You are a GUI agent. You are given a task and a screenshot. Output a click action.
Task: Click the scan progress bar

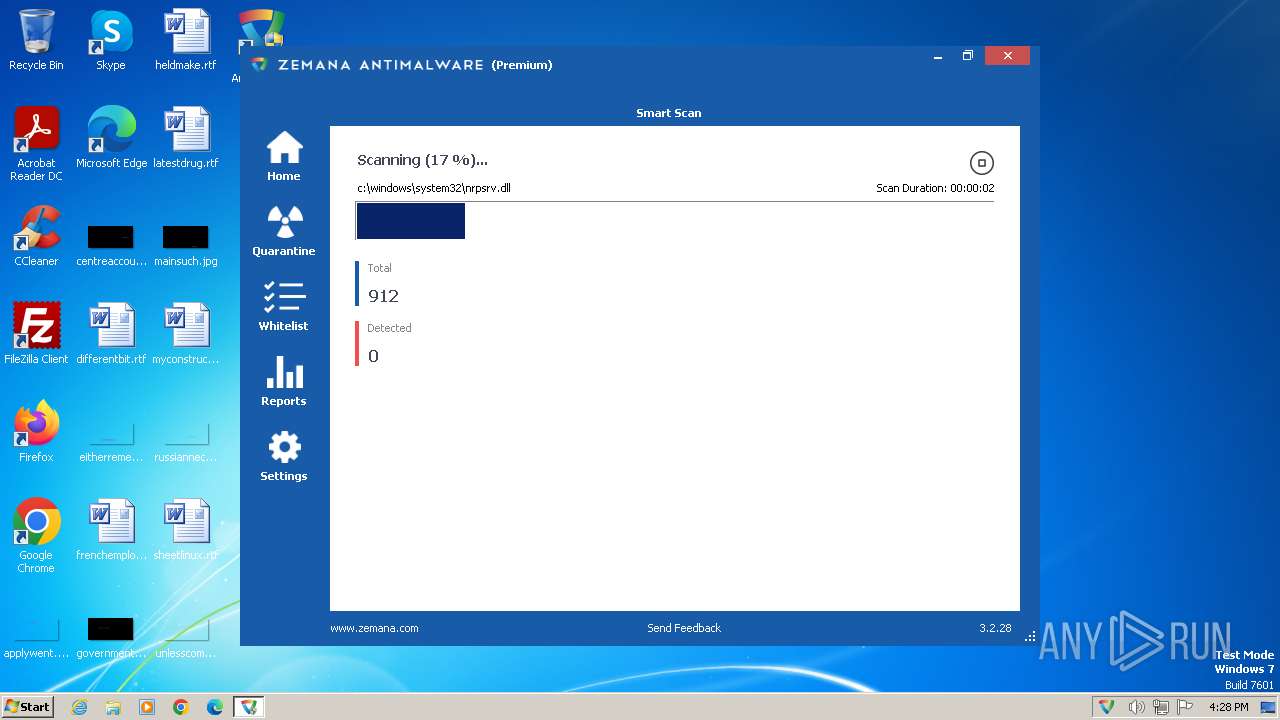coord(675,221)
